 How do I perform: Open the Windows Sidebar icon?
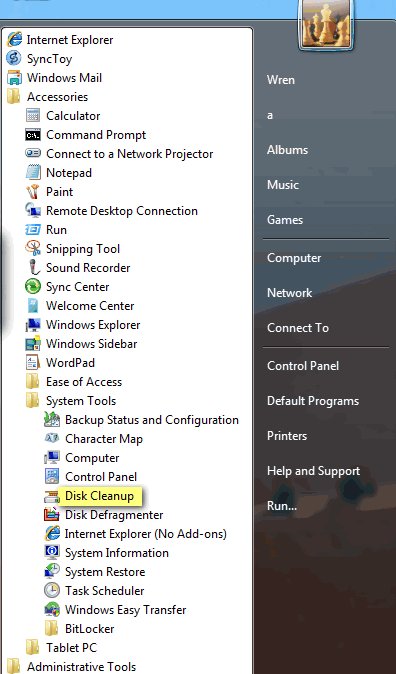click(33, 343)
